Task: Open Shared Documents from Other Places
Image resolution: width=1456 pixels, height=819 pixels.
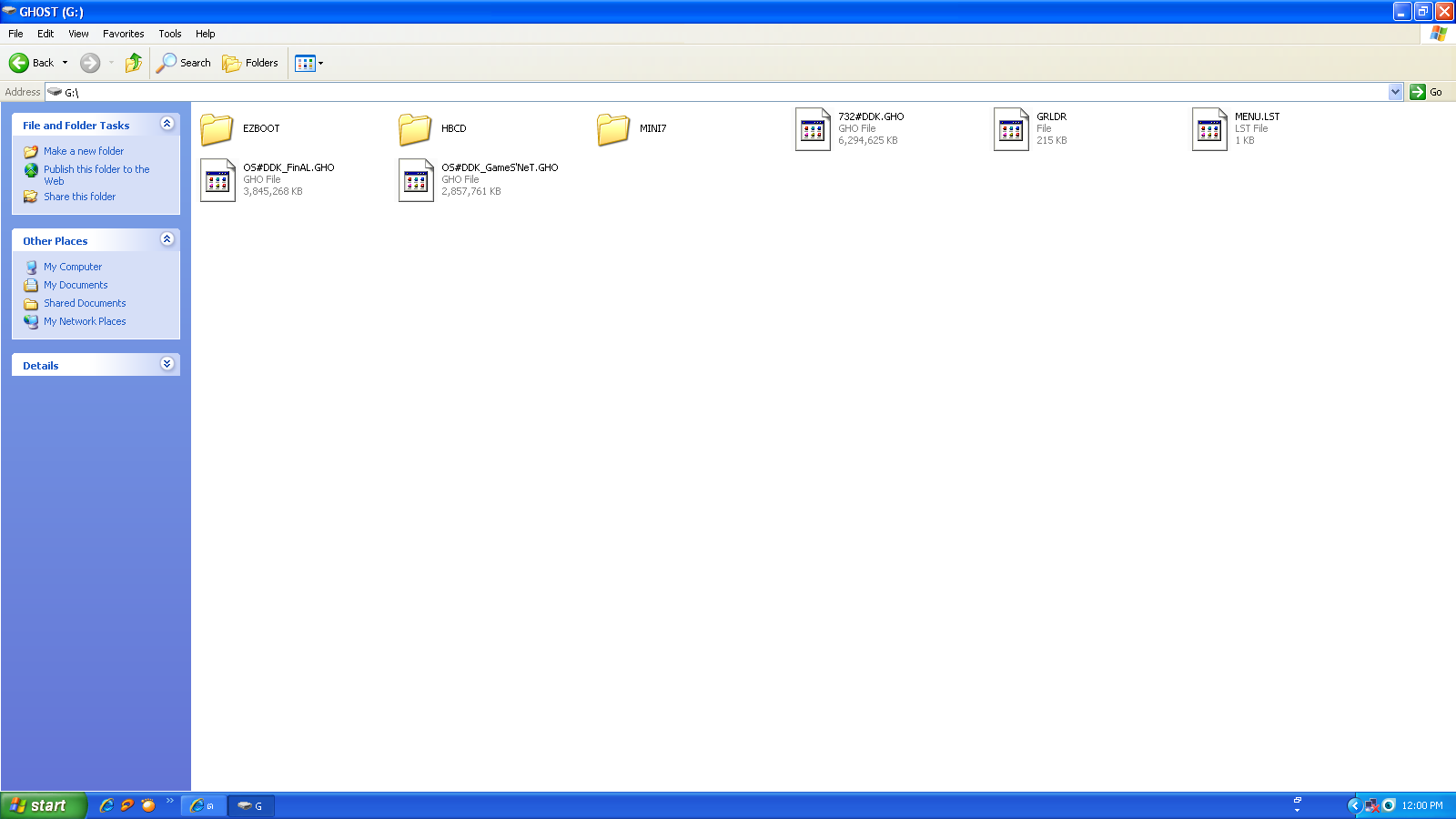Action: click(85, 303)
